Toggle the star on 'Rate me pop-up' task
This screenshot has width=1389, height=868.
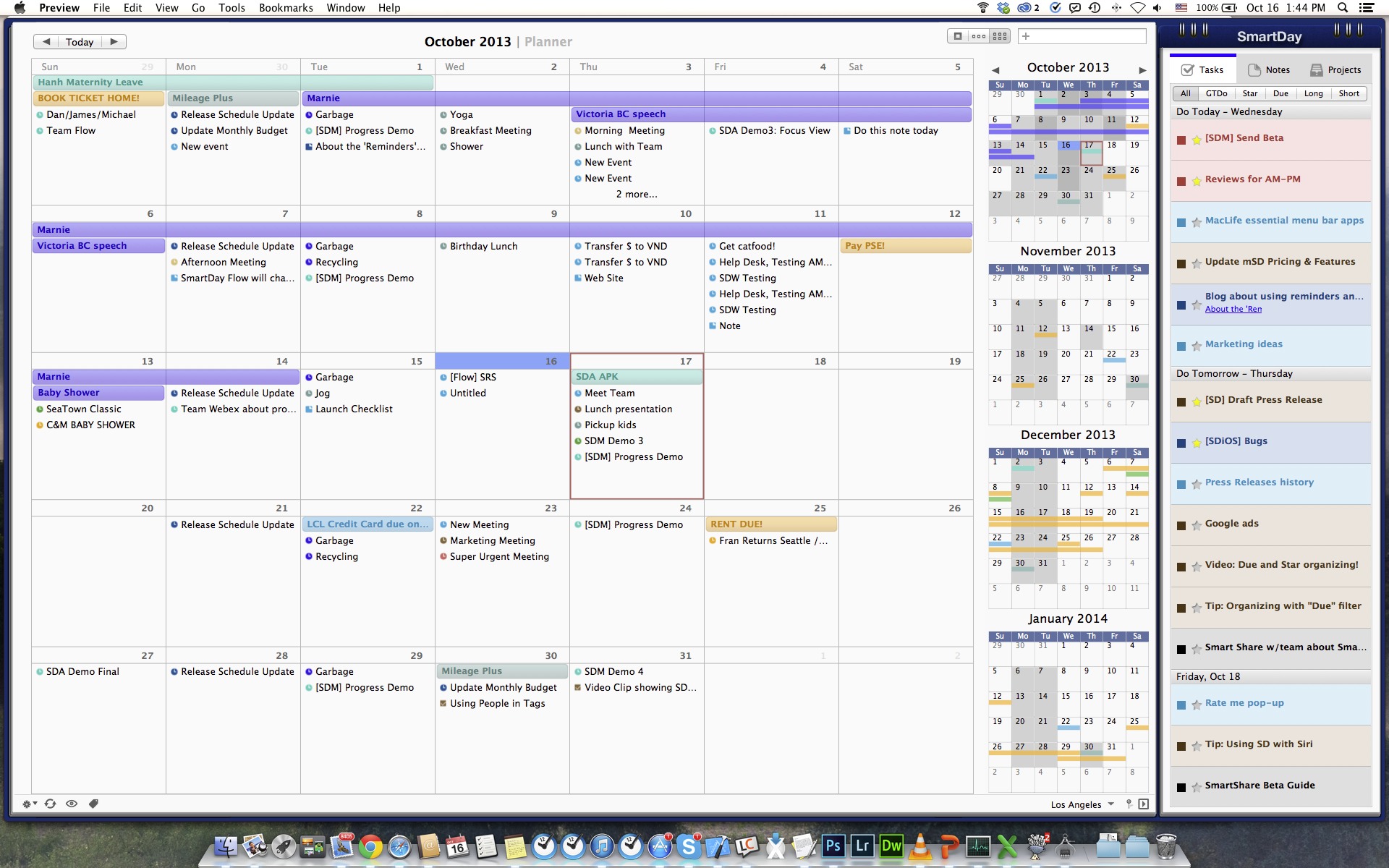coord(1197,705)
